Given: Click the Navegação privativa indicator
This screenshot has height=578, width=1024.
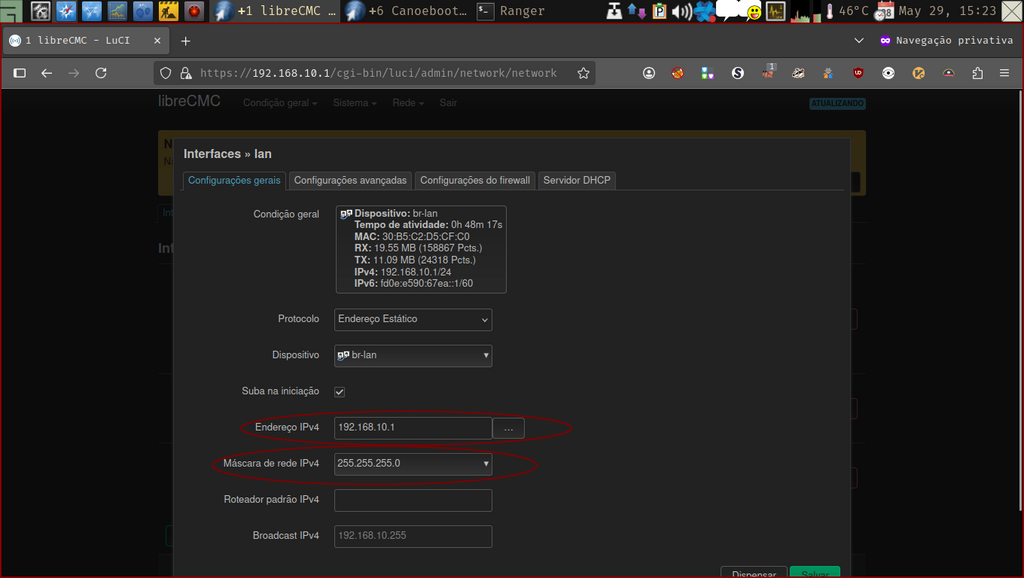Looking at the screenshot, I should 946,40.
